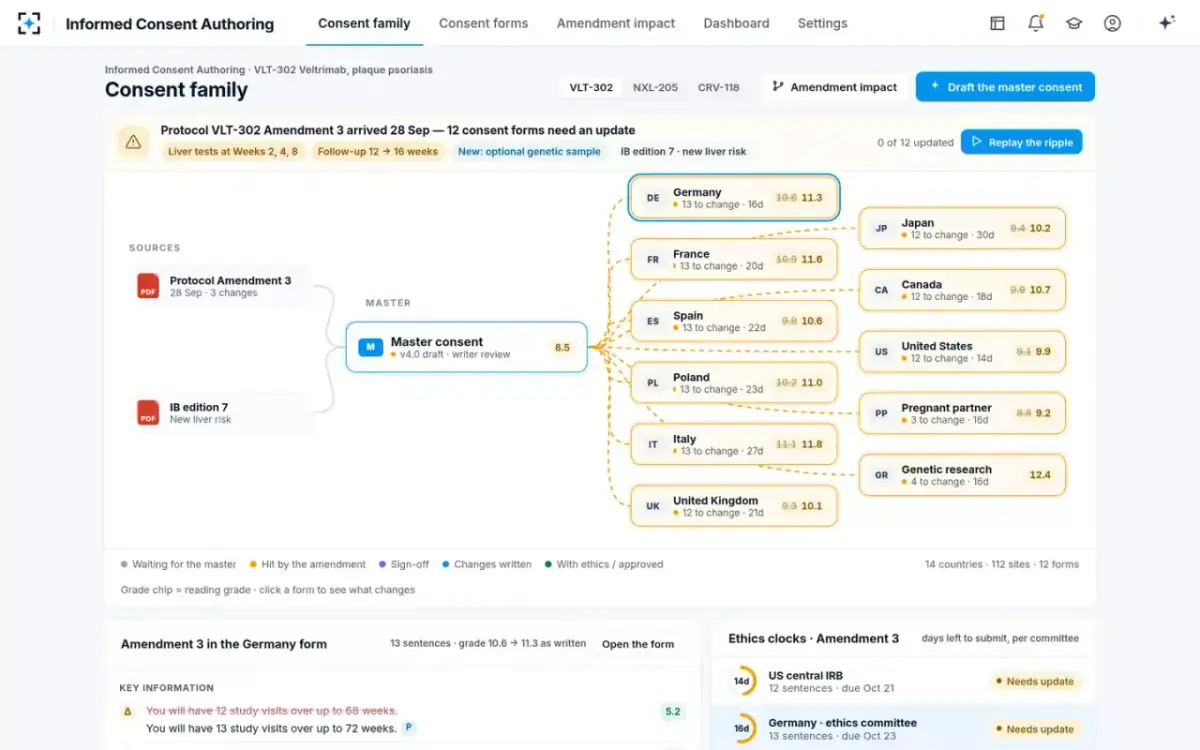This screenshot has height=750, width=1200.
Task: Click the IT country badge
Action: coord(653,445)
